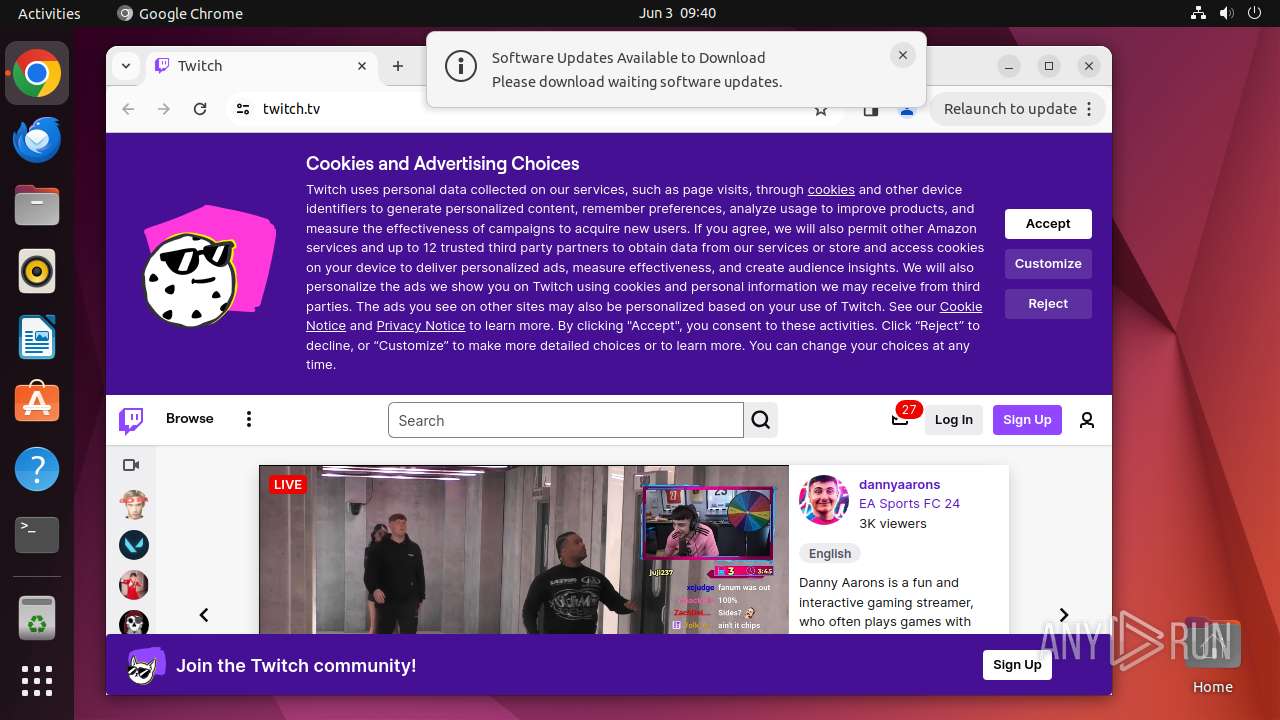Open the system status menu in top bar

(1227, 13)
